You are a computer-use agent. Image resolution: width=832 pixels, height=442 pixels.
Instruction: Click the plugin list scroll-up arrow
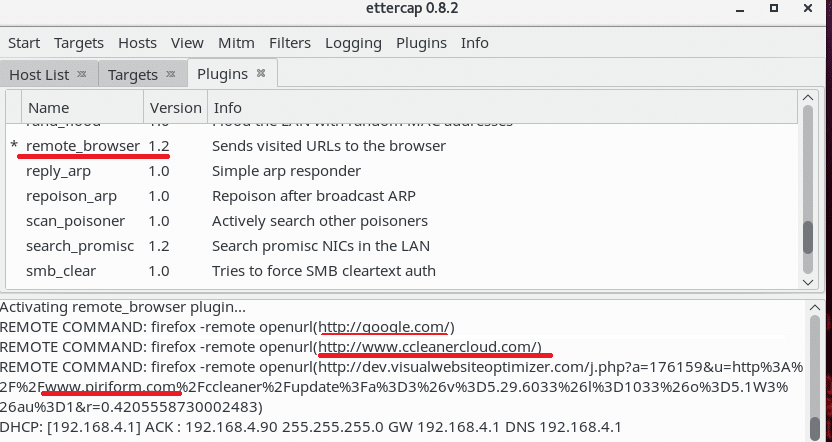click(x=808, y=98)
